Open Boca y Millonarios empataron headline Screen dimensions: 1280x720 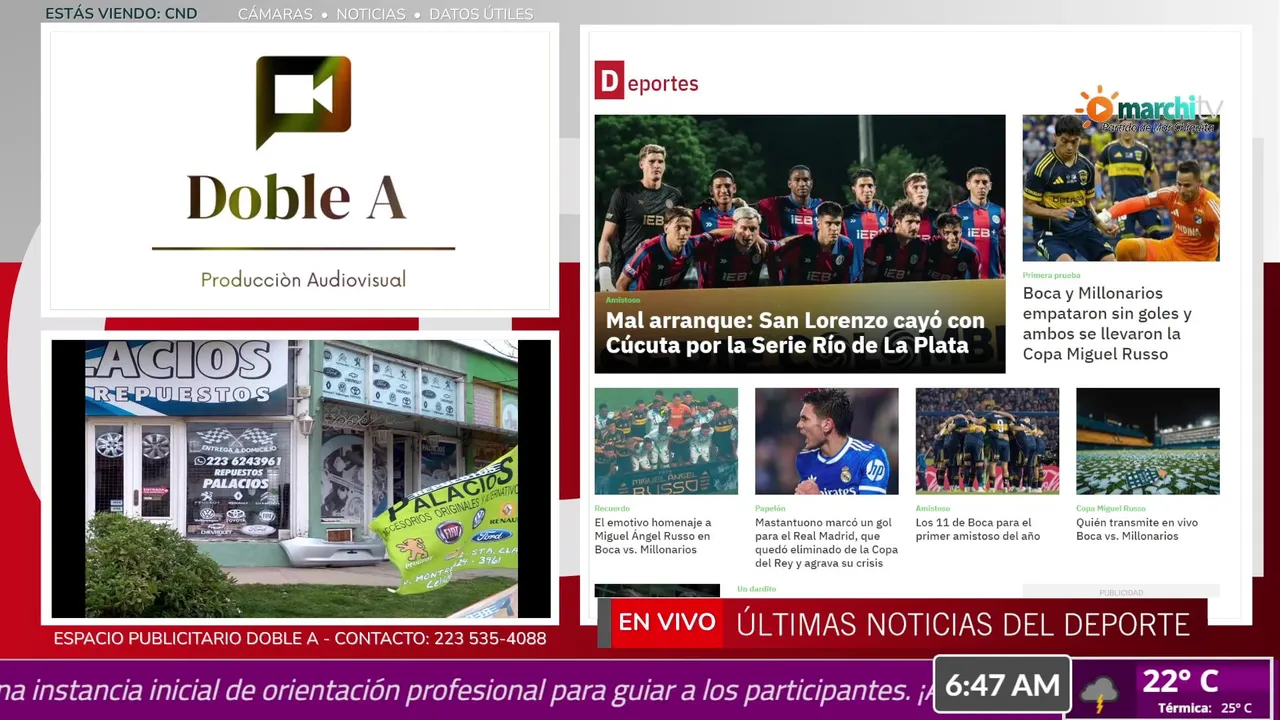(1107, 323)
